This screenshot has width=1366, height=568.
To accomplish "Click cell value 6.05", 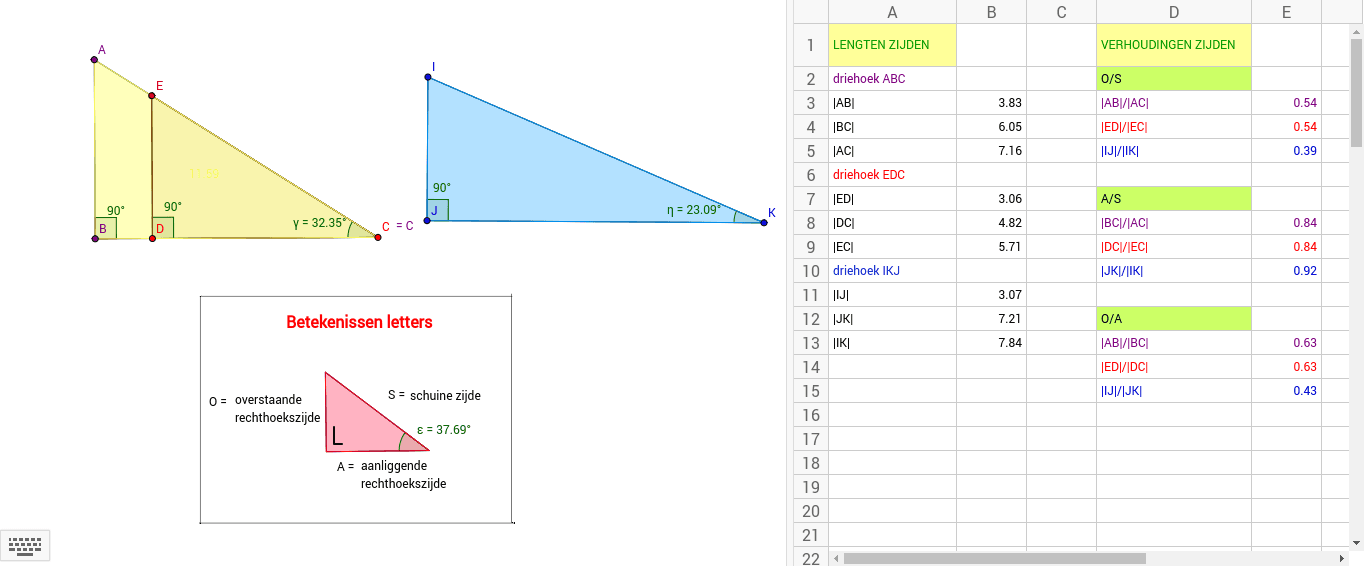I will (x=991, y=127).
